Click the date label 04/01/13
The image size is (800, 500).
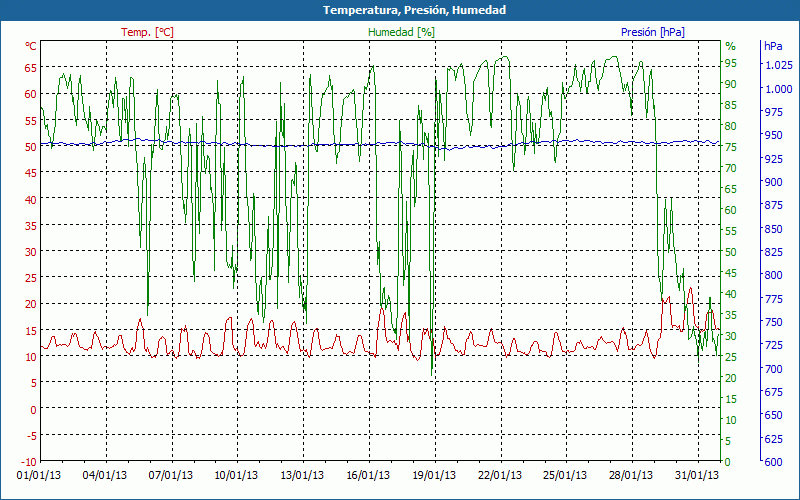tap(105, 475)
